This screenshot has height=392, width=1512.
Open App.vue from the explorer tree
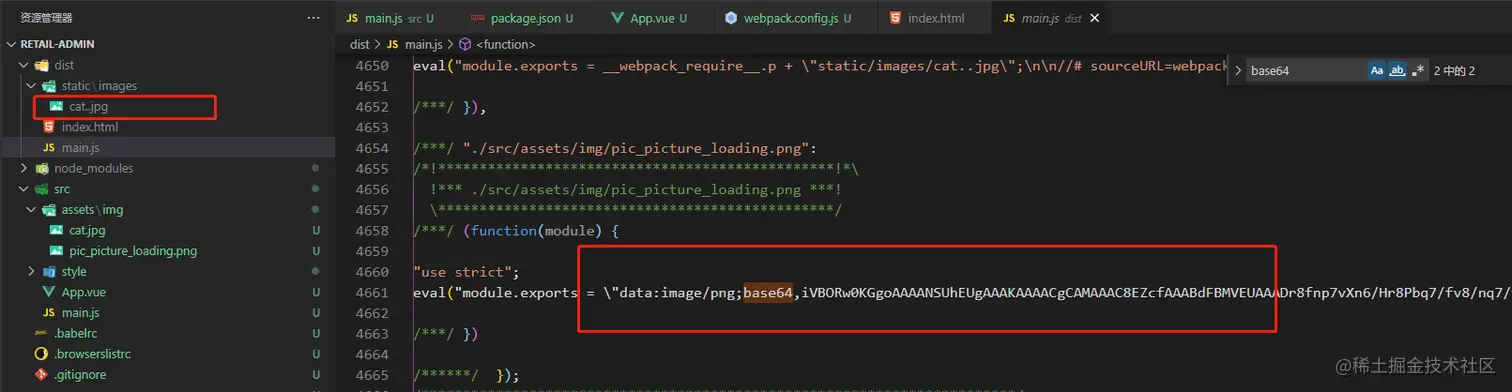click(x=84, y=292)
